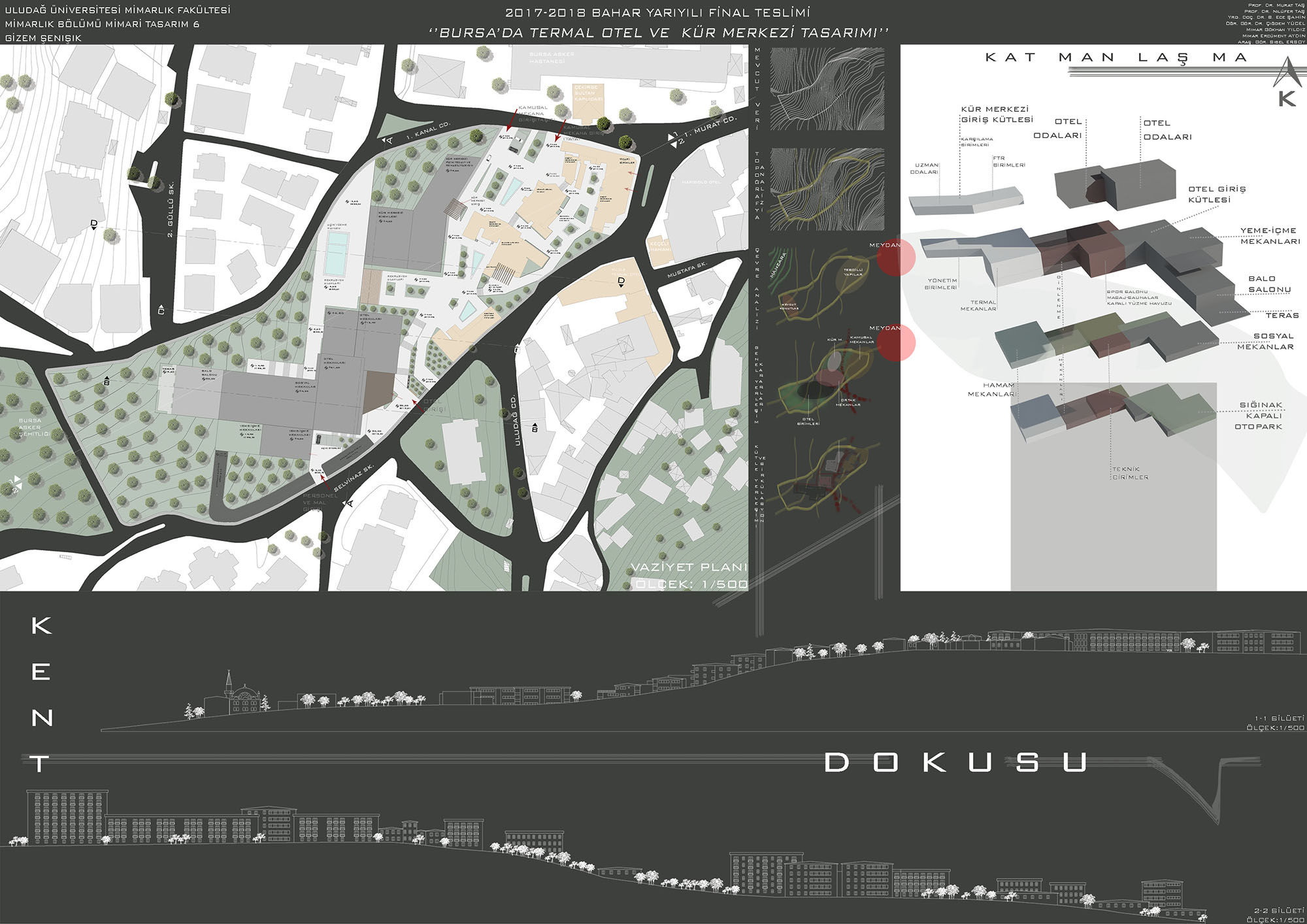Image resolution: width=1307 pixels, height=924 pixels.
Task: Click the 'KARŞILAMA BİRİMLERİ' label
Action: (x=977, y=142)
